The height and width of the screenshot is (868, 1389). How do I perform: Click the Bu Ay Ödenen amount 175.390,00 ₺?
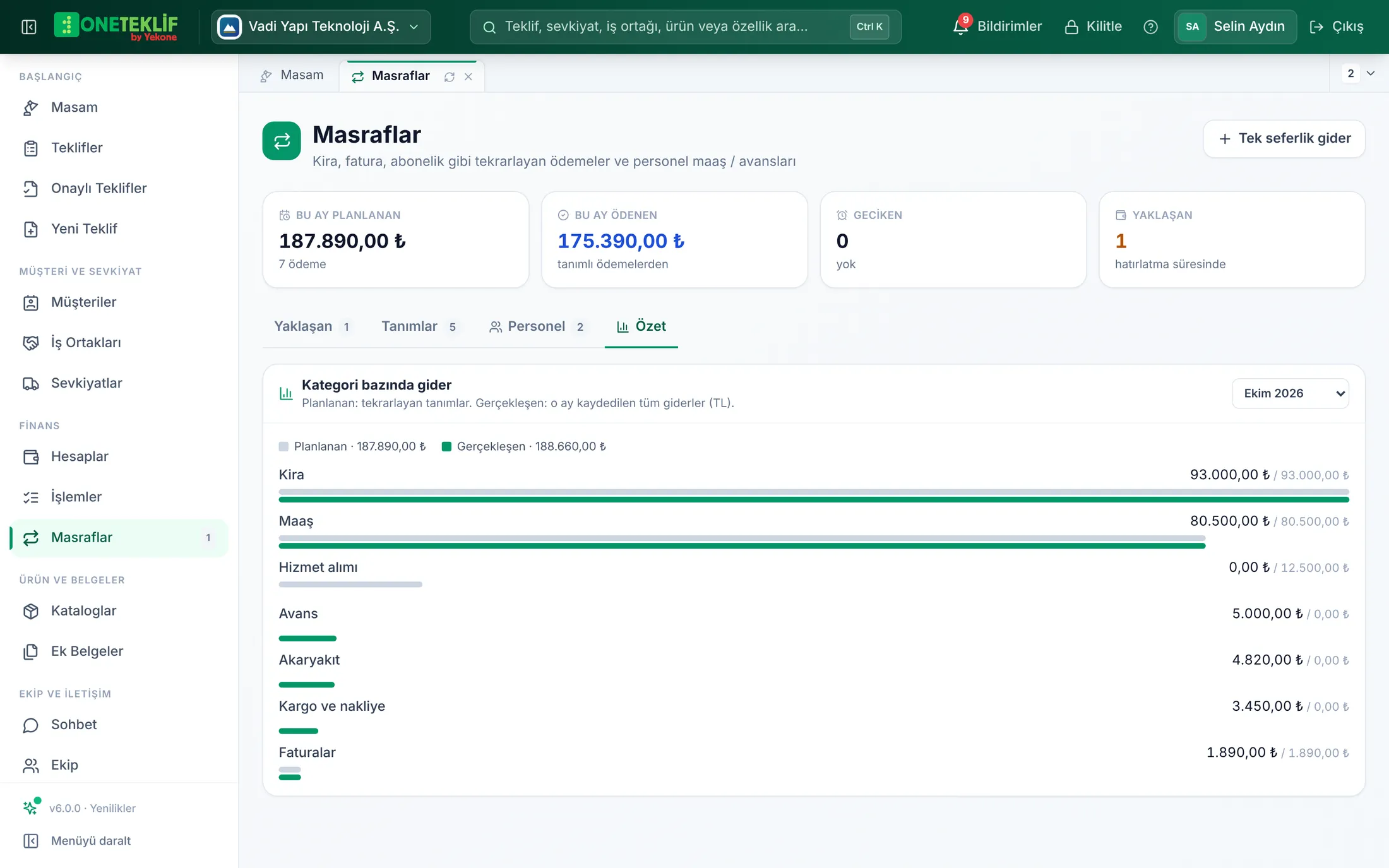pos(621,241)
